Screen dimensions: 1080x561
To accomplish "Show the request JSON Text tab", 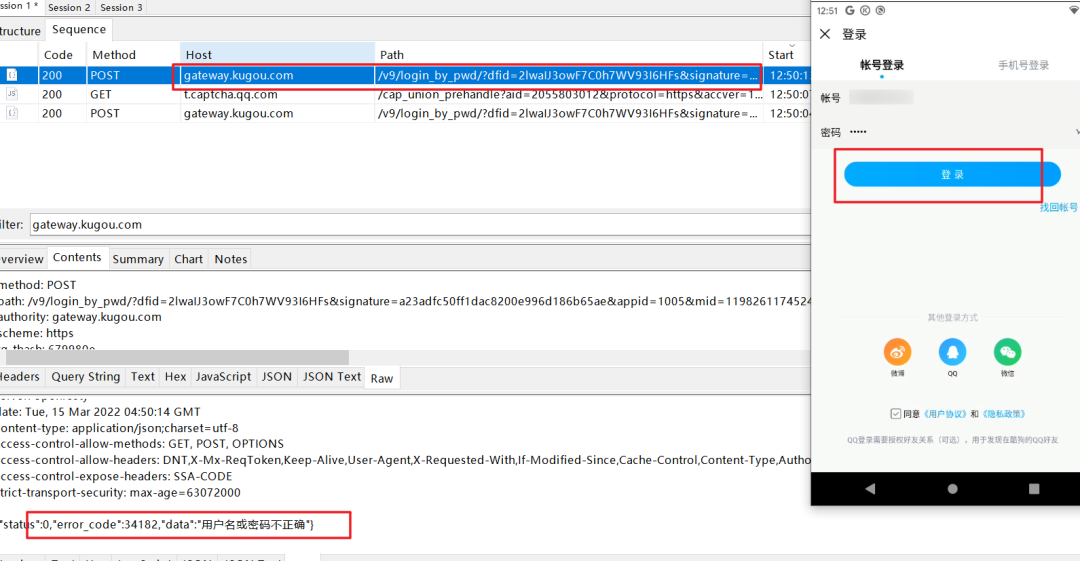I will pyautogui.click(x=332, y=377).
